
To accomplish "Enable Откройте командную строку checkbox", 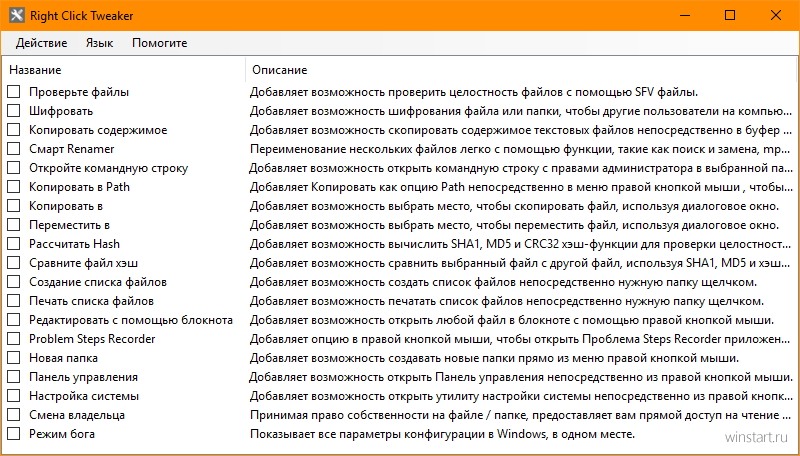I will click(14, 168).
